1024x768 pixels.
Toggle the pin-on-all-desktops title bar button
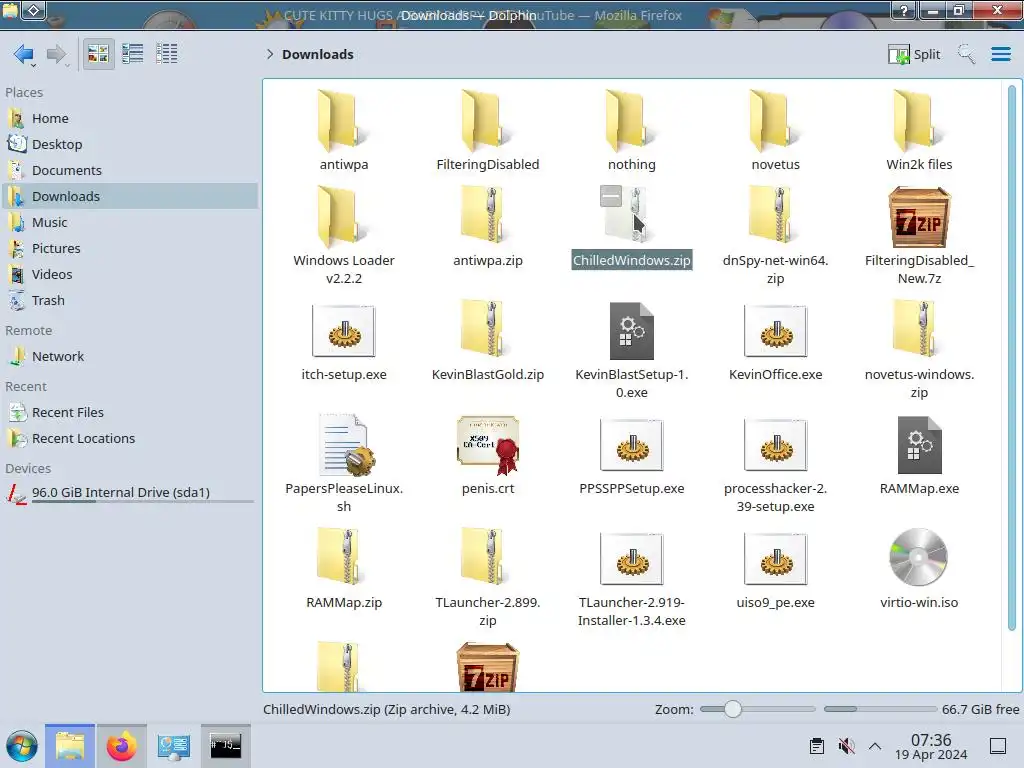(34, 10)
